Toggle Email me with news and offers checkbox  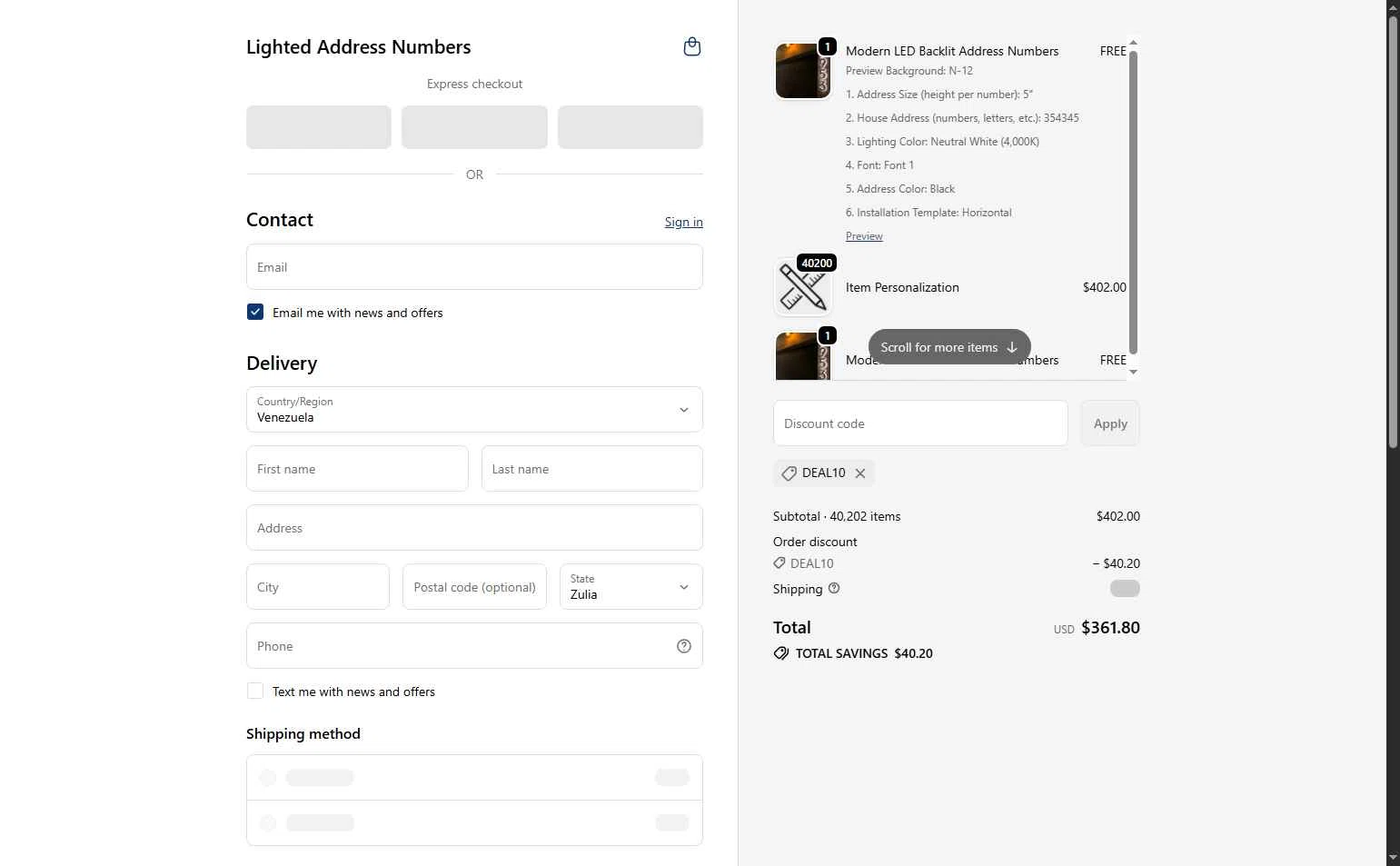click(x=255, y=312)
